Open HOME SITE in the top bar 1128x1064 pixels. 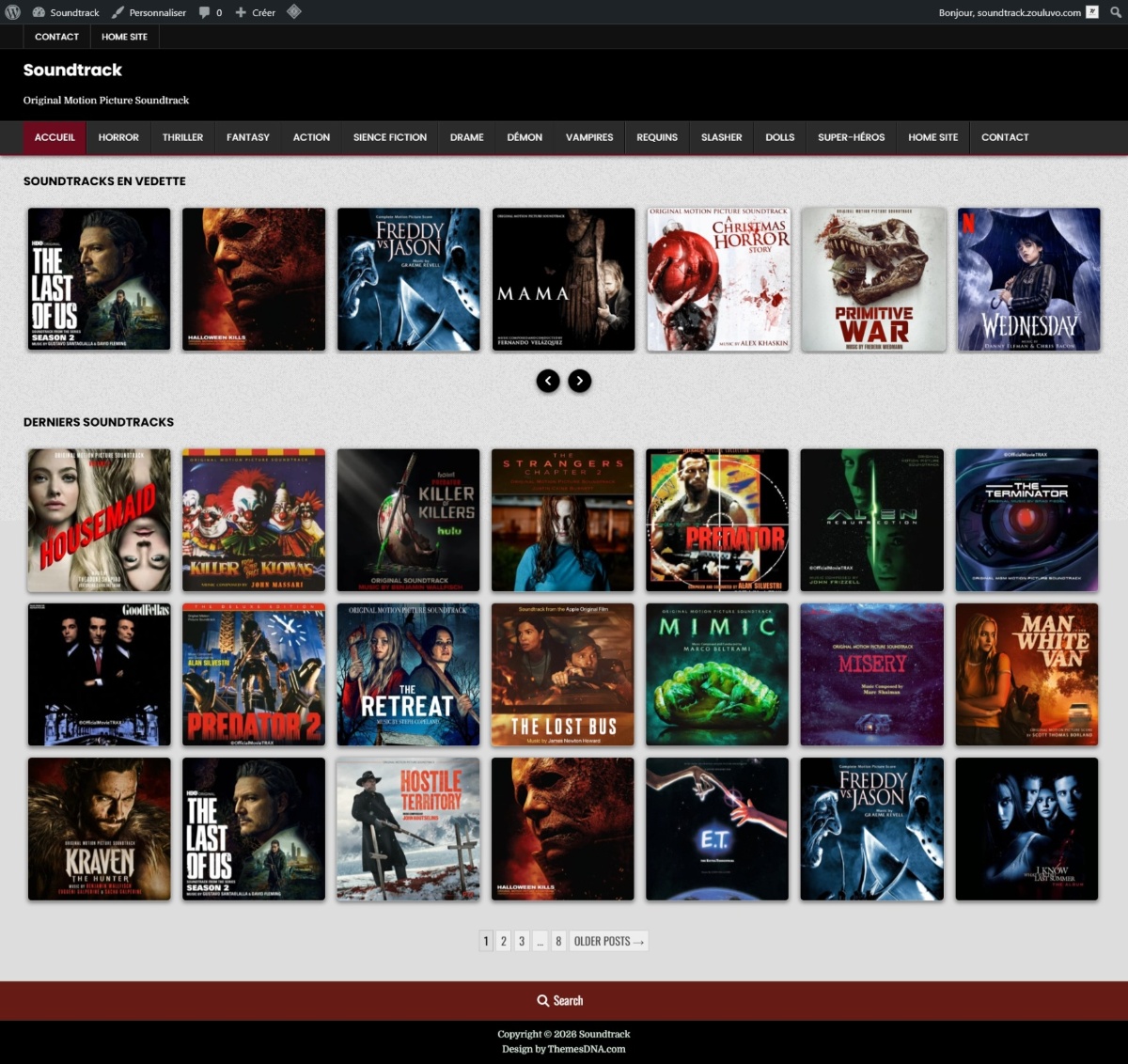click(124, 37)
